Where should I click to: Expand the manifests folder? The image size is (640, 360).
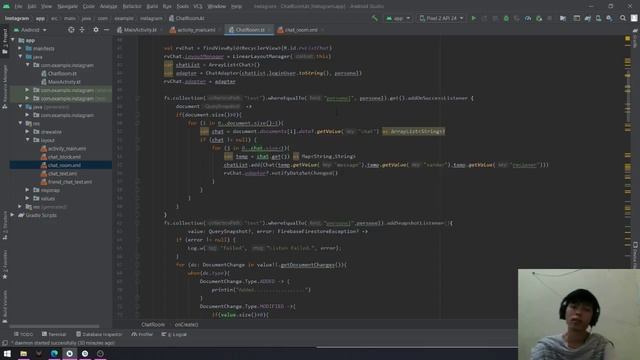20,48
